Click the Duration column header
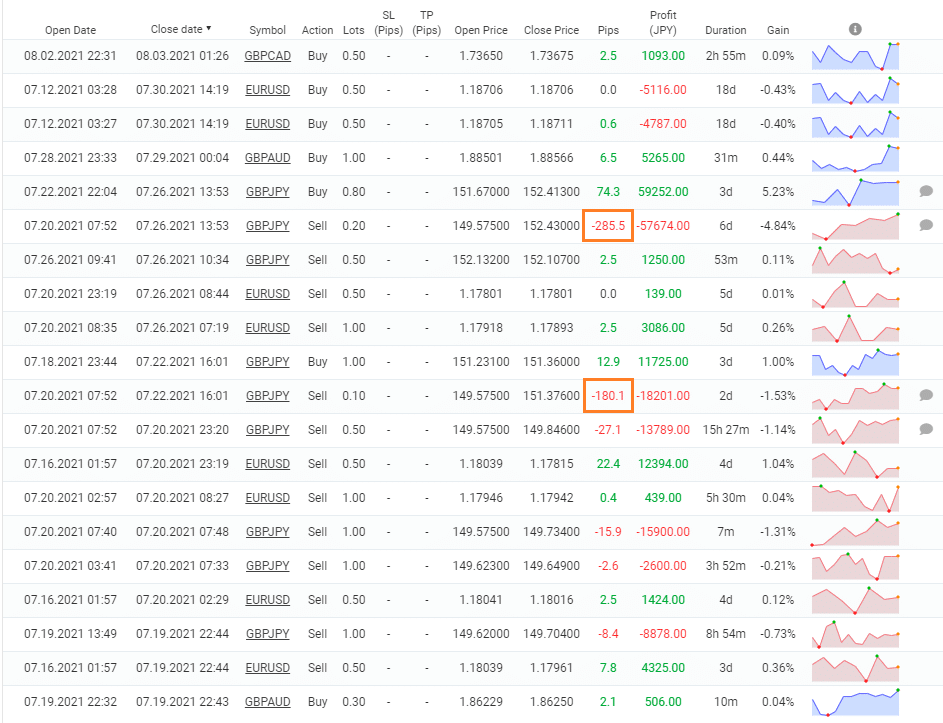This screenshot has height=723, width=943. (725, 30)
